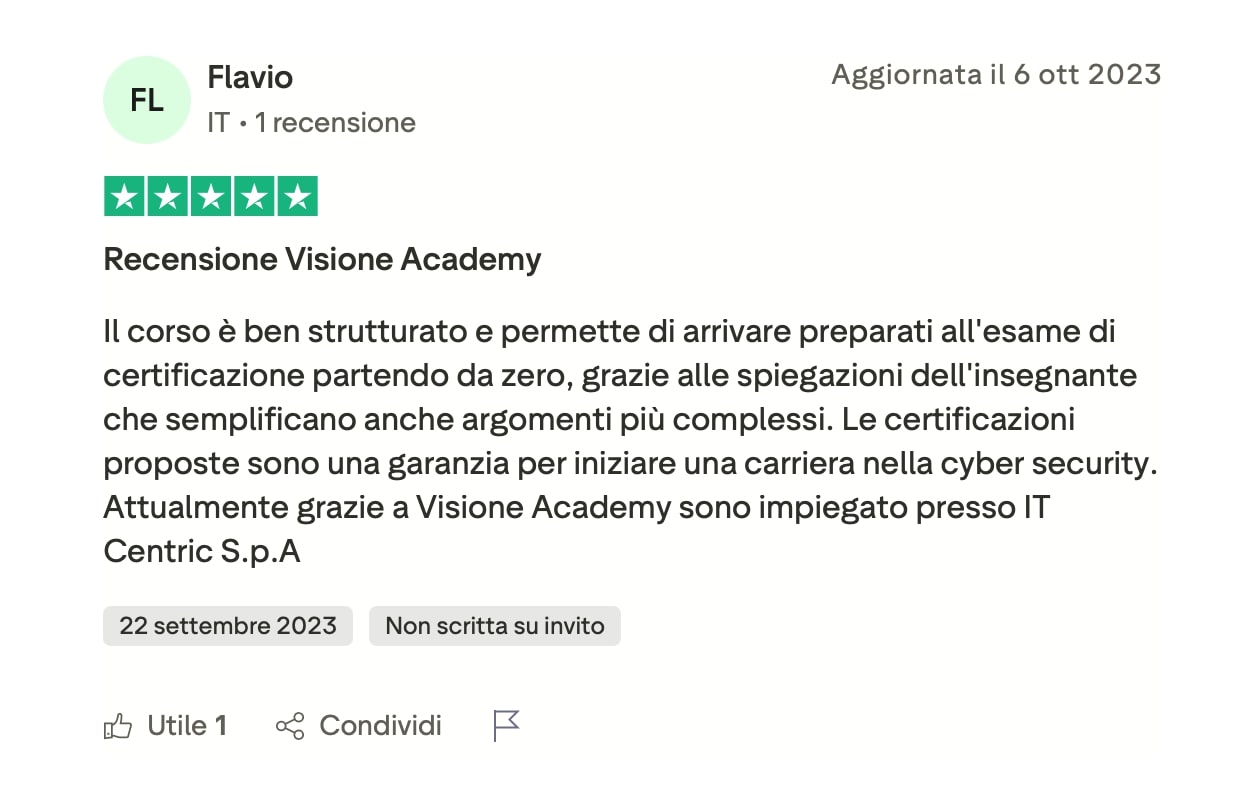1258x794 pixels.
Task: Click the "IT" country label under Flavio
Action: point(218,123)
